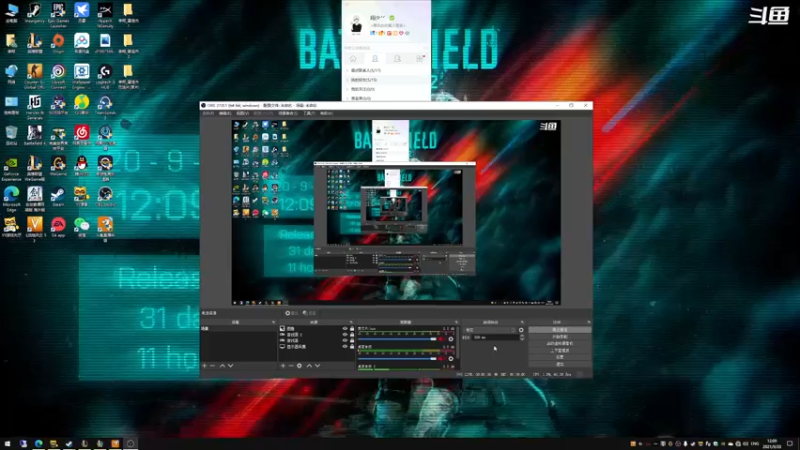Select the OBS Studio desktop shortcut
800x450 pixels.
pyautogui.click(x=105, y=196)
